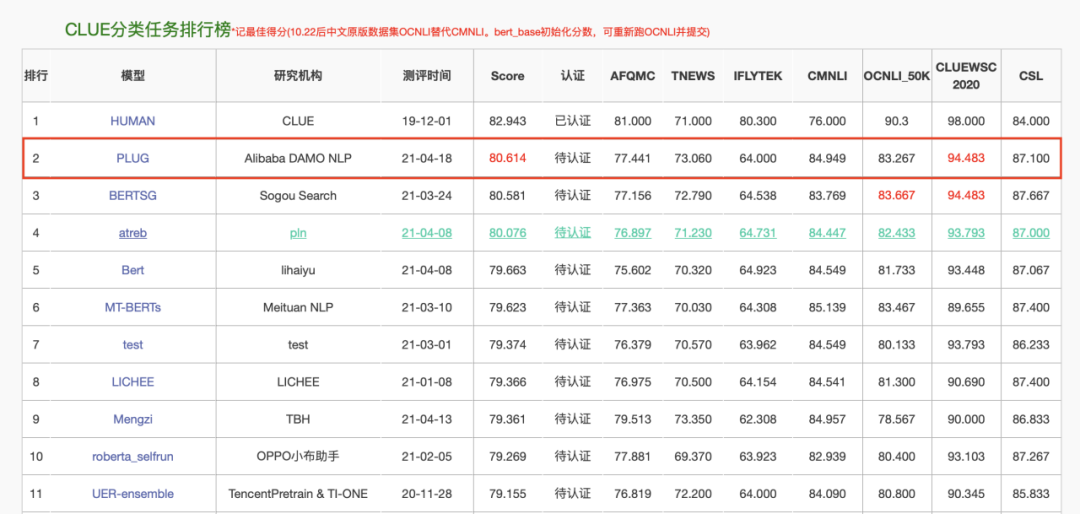Select the Meituan NLP cell
The width and height of the screenshot is (1080, 514).
coord(298,307)
